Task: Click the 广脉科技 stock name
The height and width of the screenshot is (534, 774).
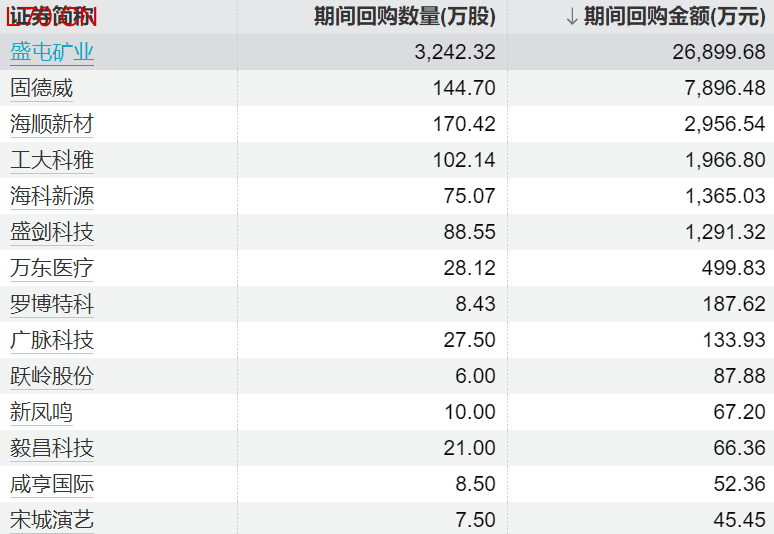Action: (52, 340)
